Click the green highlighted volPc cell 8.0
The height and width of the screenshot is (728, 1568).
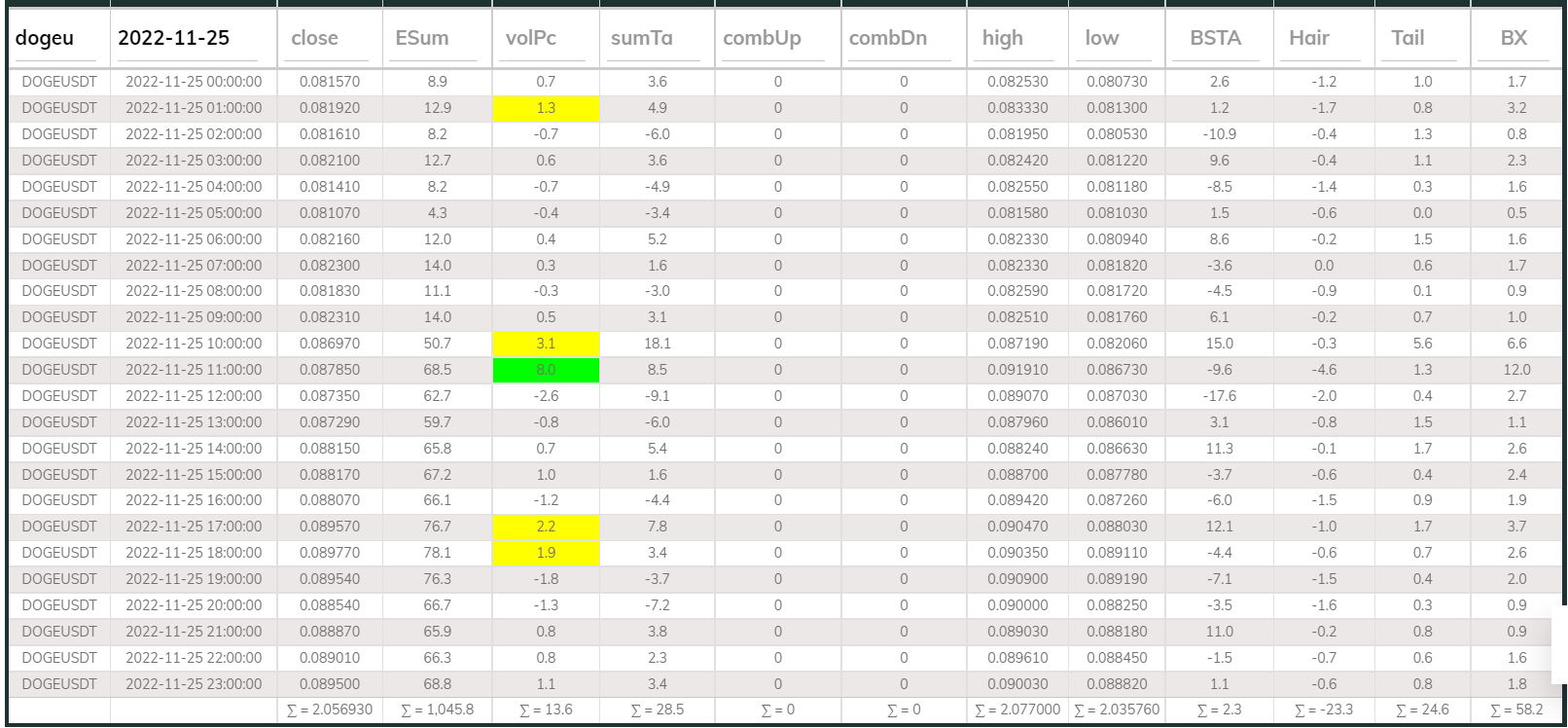[546, 370]
